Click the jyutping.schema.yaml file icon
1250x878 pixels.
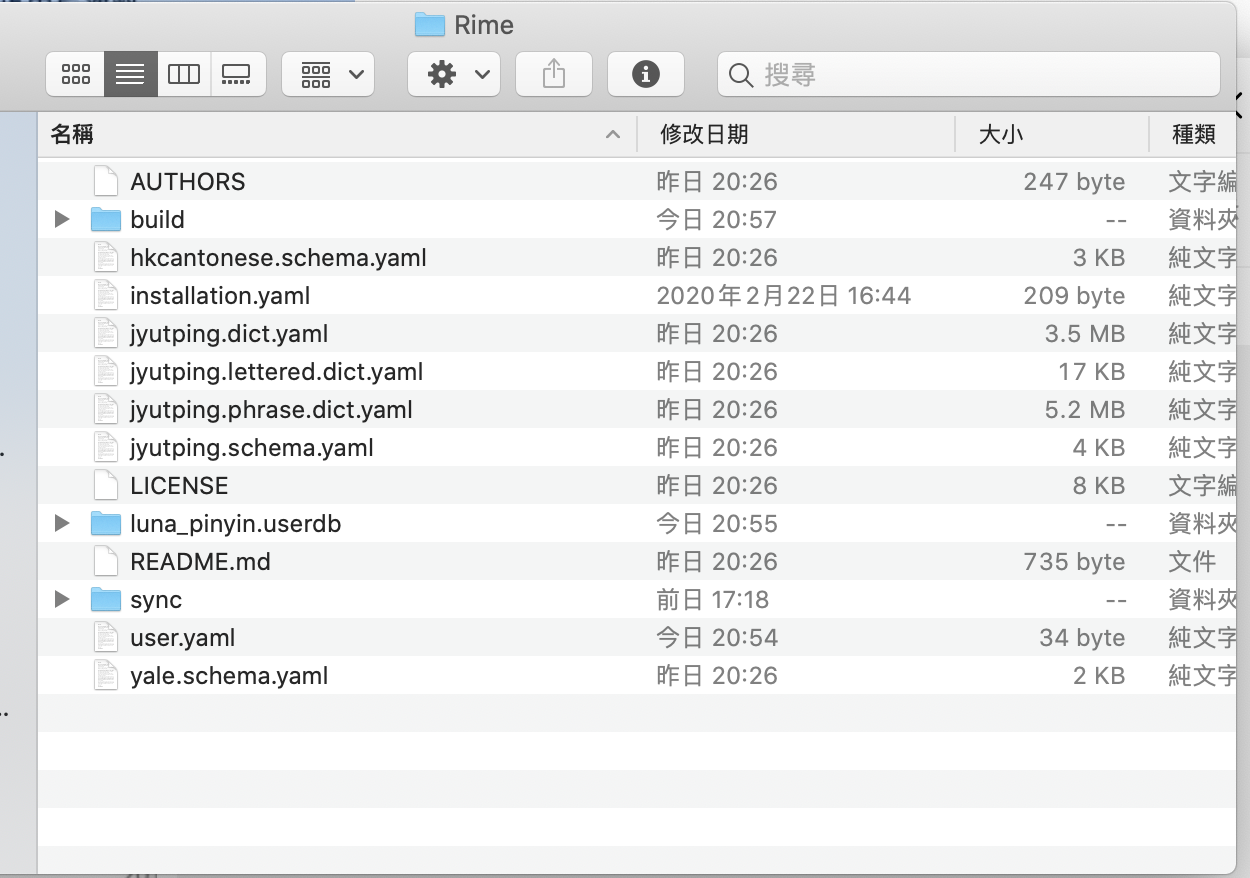point(106,447)
